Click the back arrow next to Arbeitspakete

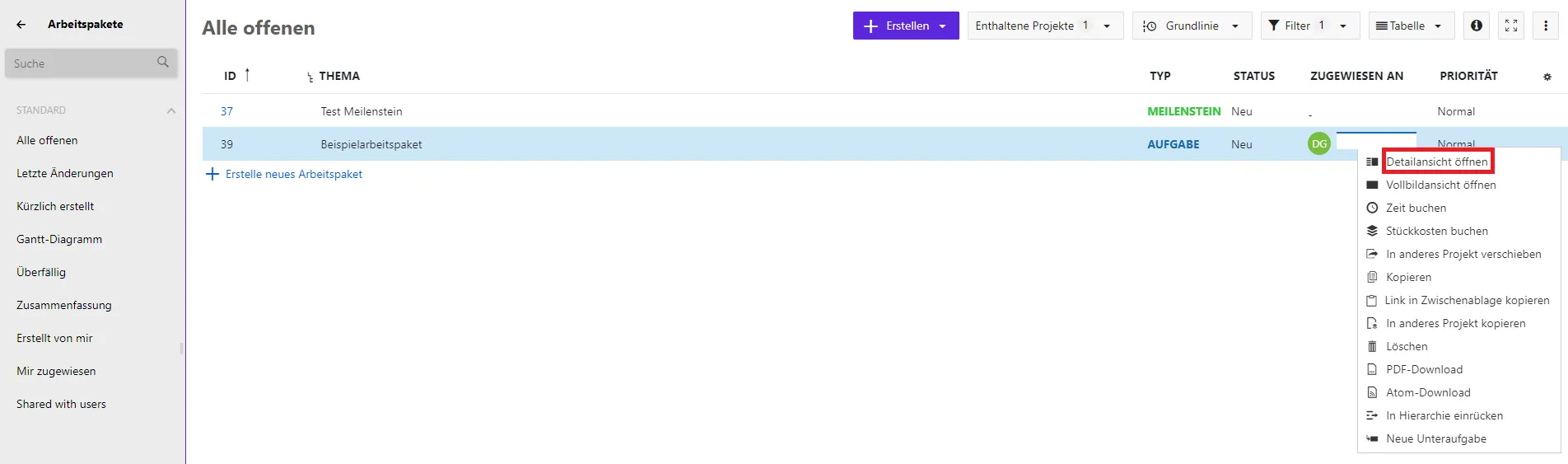pyautogui.click(x=21, y=25)
